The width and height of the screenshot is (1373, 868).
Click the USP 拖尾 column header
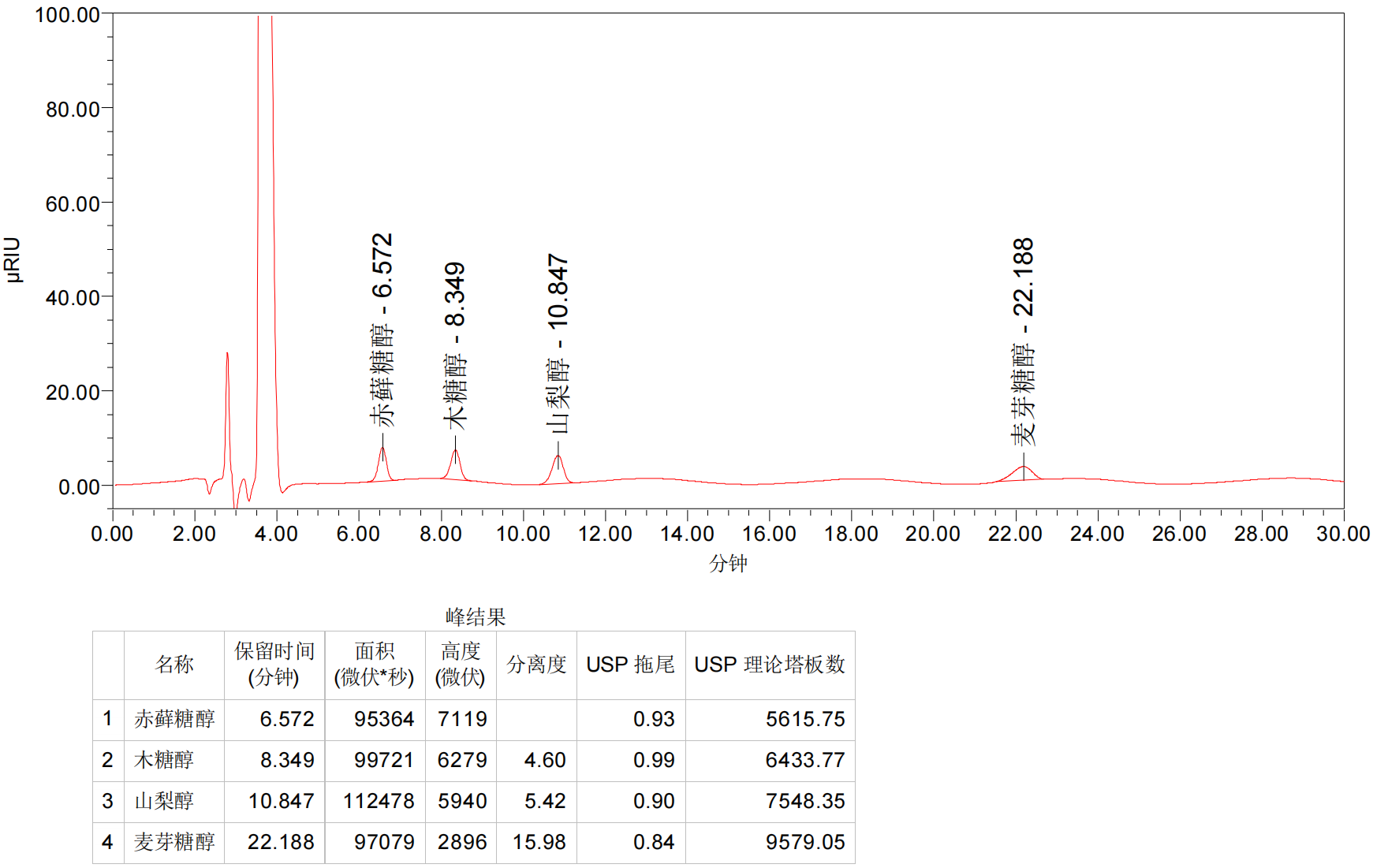630,665
